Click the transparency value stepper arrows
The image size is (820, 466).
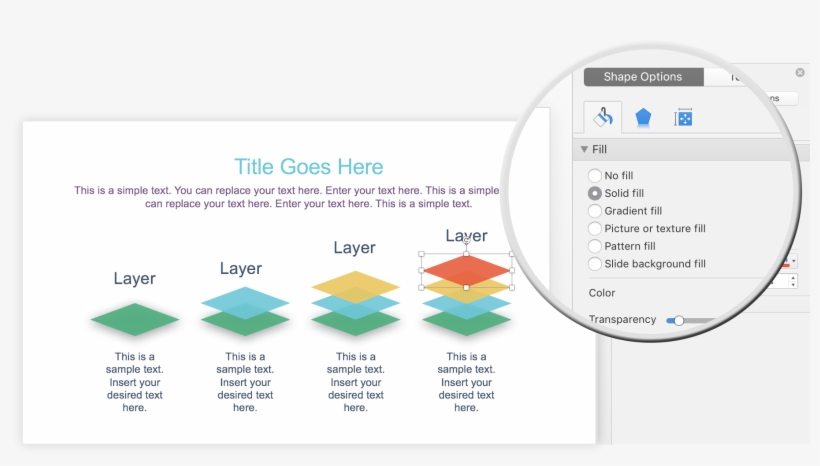[x=793, y=281]
